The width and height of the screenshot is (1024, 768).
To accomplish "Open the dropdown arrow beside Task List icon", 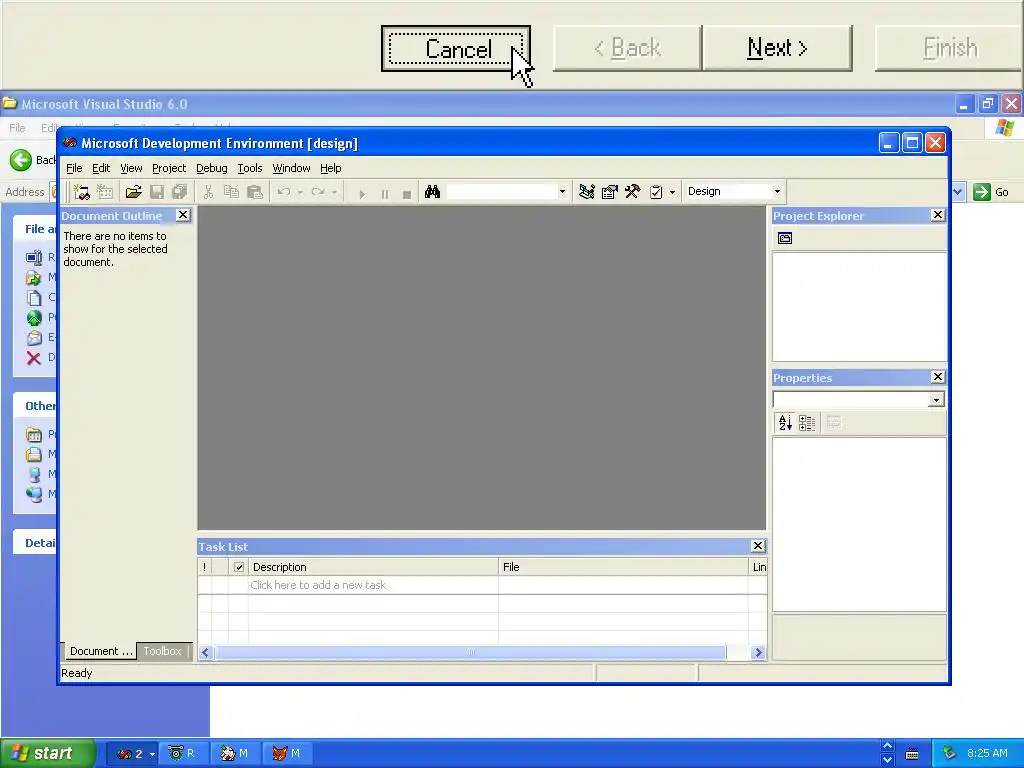I will 673,192.
